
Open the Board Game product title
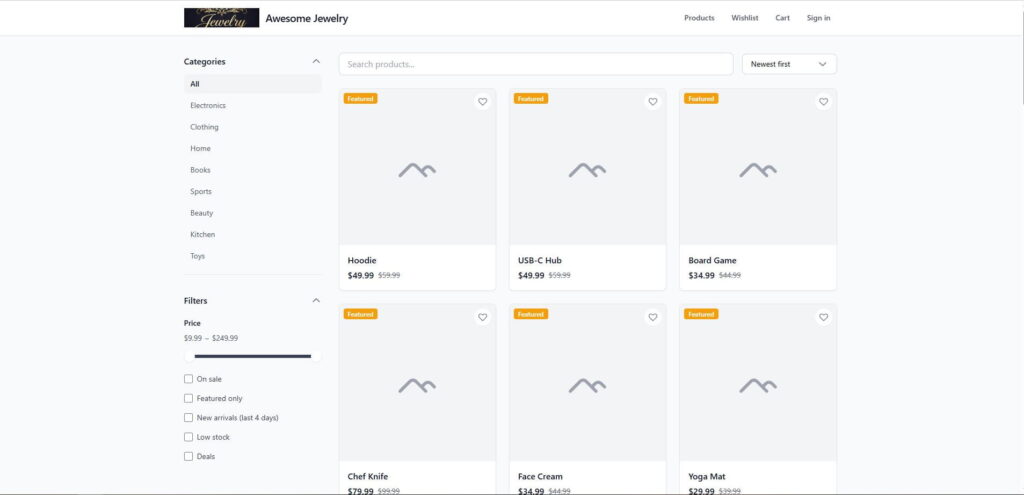tap(712, 261)
